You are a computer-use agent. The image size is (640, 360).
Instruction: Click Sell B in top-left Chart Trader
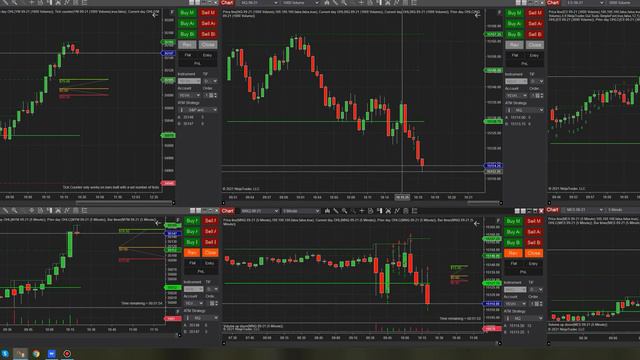(208, 34)
